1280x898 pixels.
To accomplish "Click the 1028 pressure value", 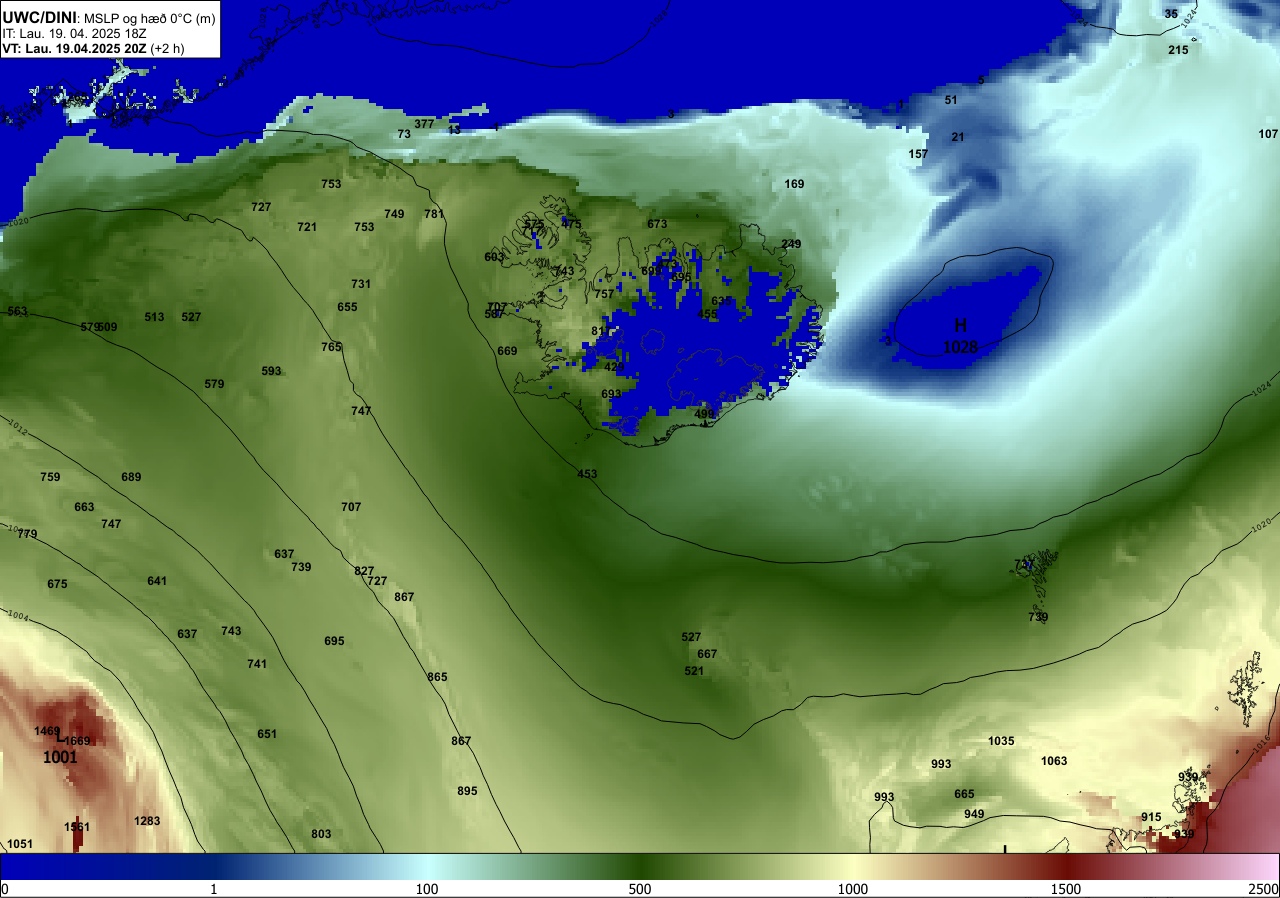I will coord(960,347).
